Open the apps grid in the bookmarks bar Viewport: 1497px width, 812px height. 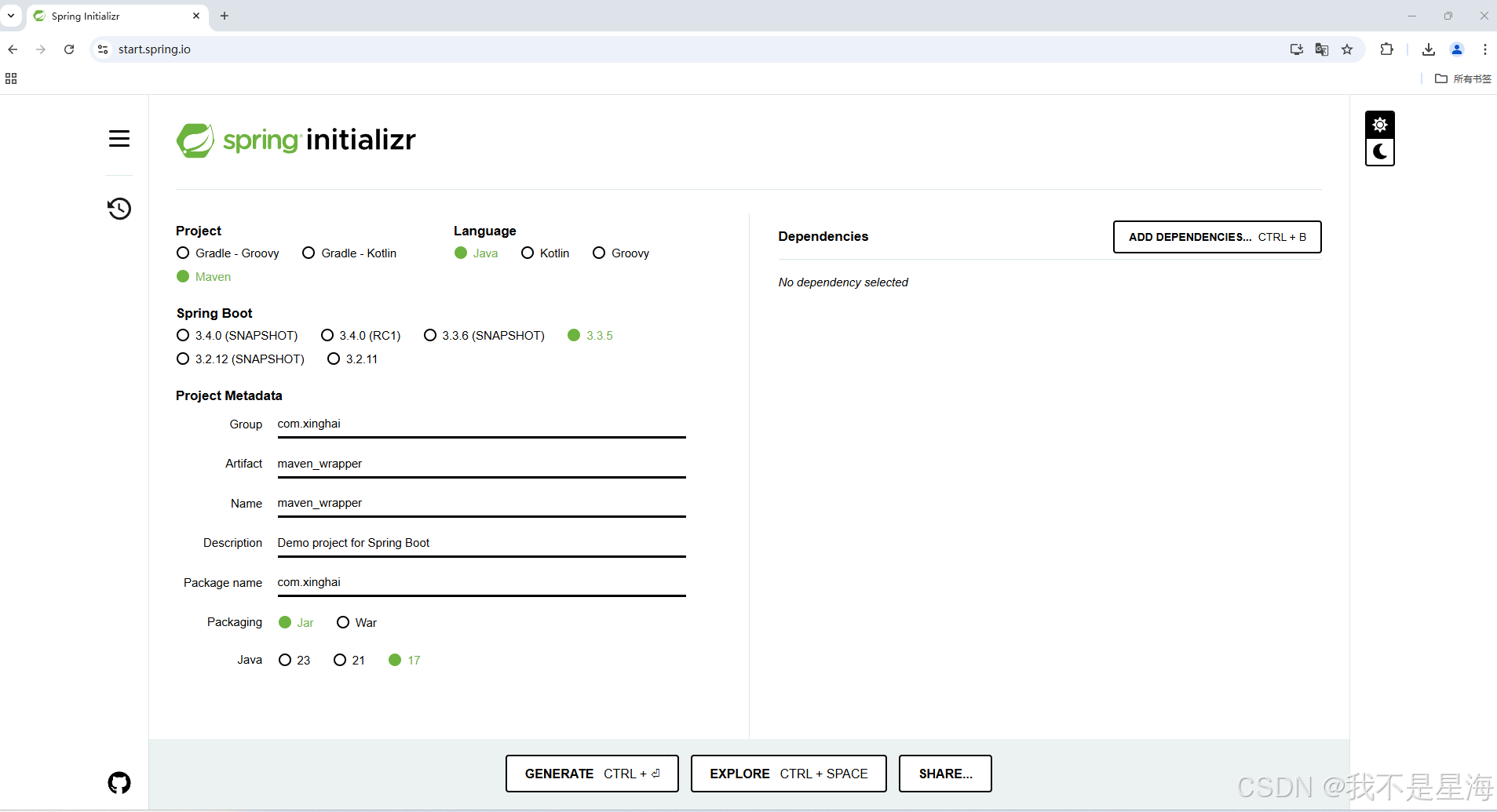coord(11,78)
